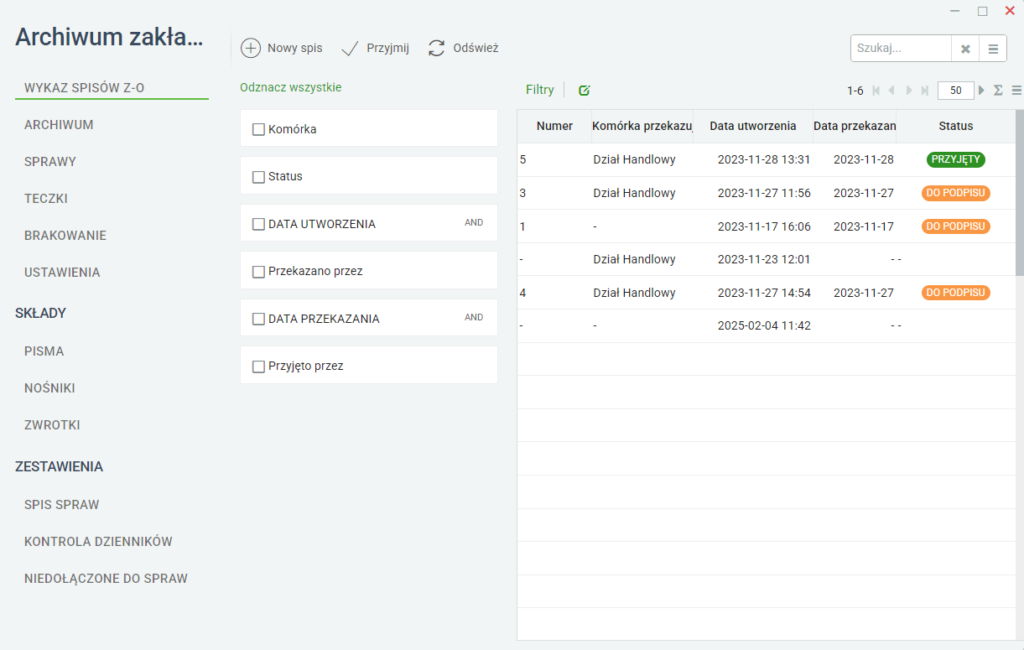Image resolution: width=1024 pixels, height=650 pixels.
Task: Select row created 2025-02-04 11:42
Action: click(x=767, y=325)
